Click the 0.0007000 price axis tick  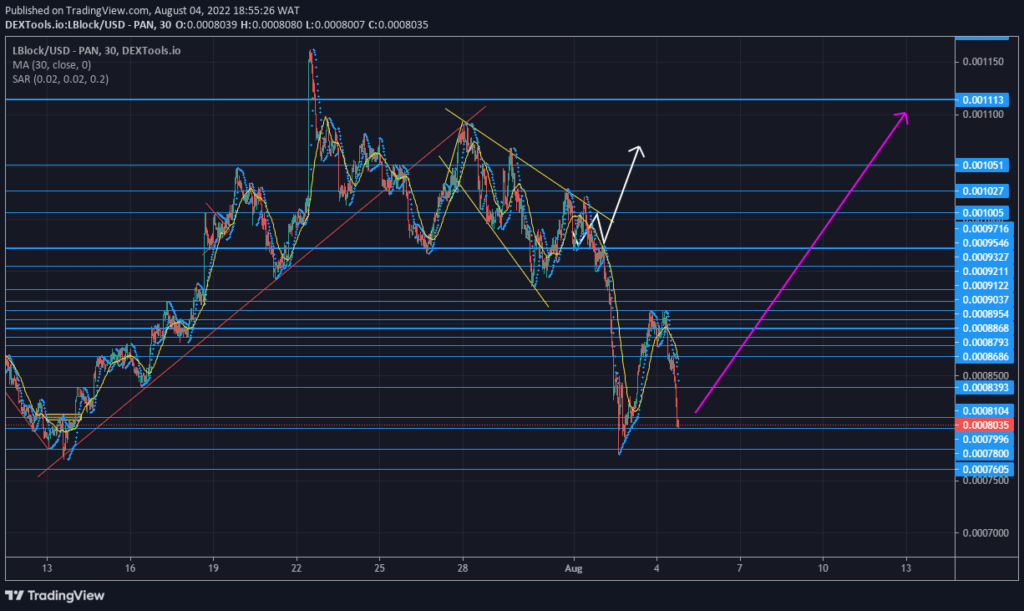tap(985, 533)
